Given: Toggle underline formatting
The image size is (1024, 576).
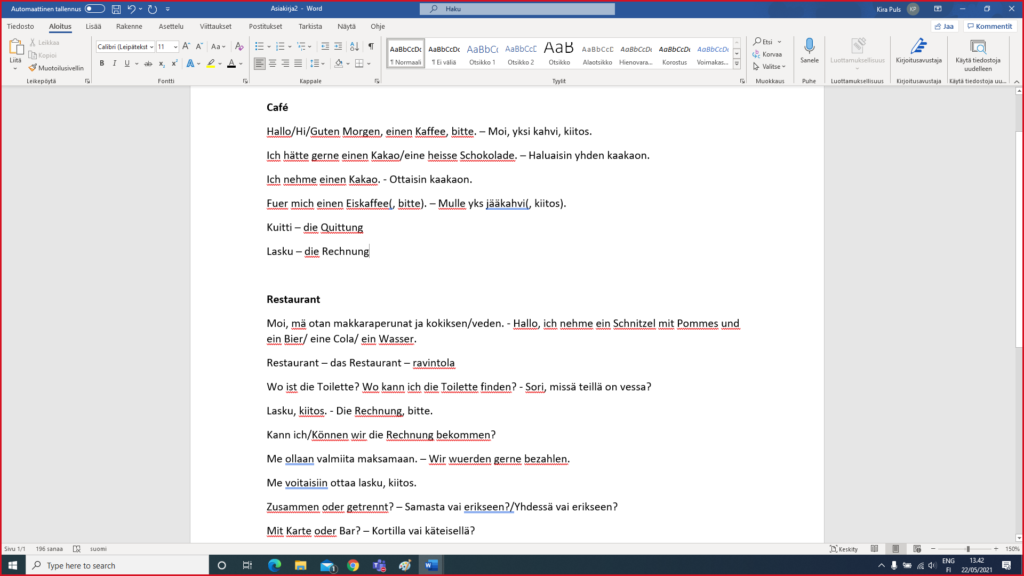Looking at the screenshot, I should (127, 64).
